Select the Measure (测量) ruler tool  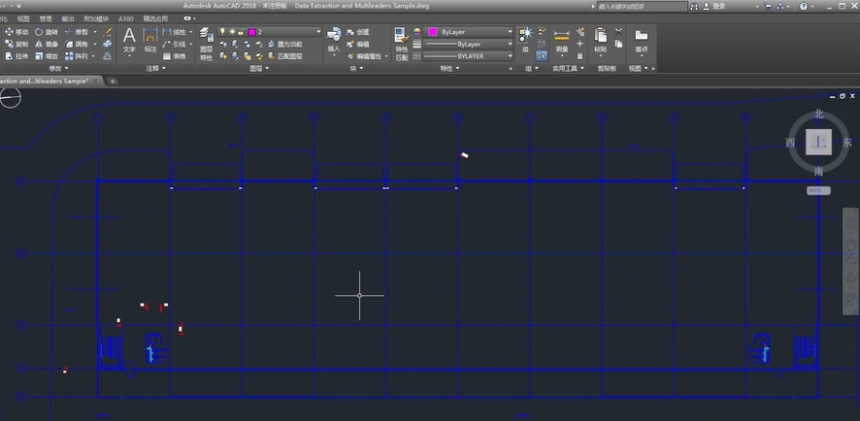562,41
